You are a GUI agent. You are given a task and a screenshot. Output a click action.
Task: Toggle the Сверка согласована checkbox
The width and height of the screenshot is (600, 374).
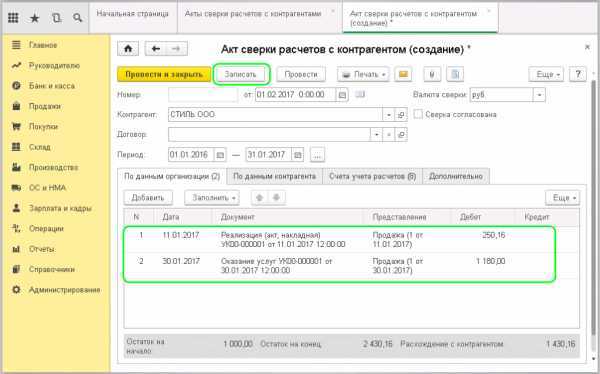click(418, 114)
